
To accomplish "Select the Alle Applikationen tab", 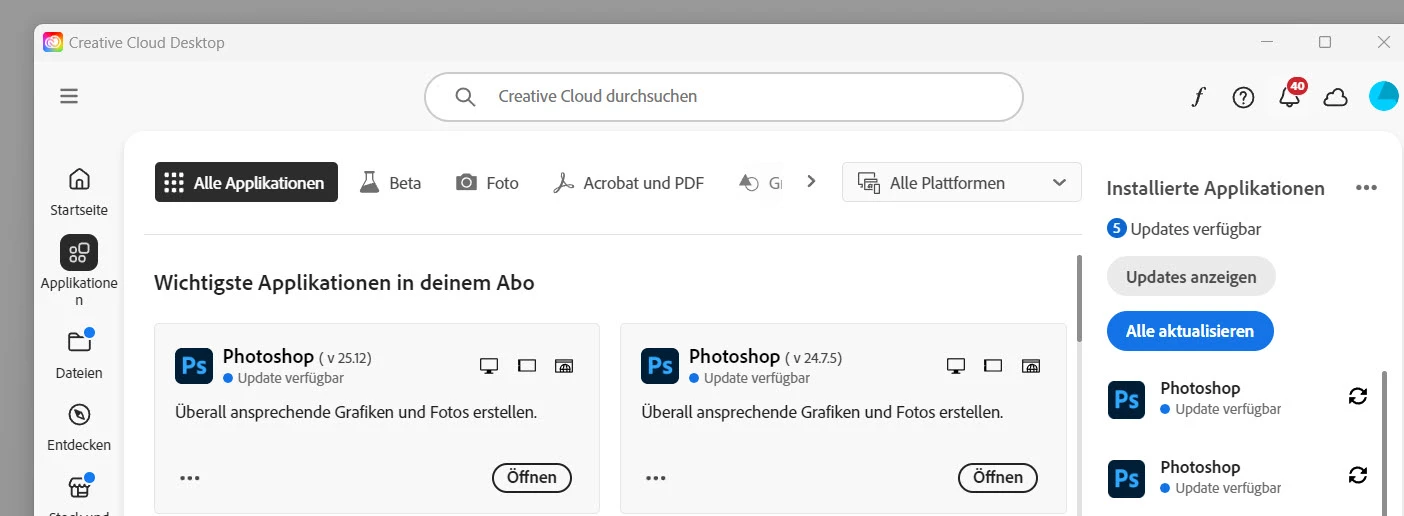I will (246, 183).
